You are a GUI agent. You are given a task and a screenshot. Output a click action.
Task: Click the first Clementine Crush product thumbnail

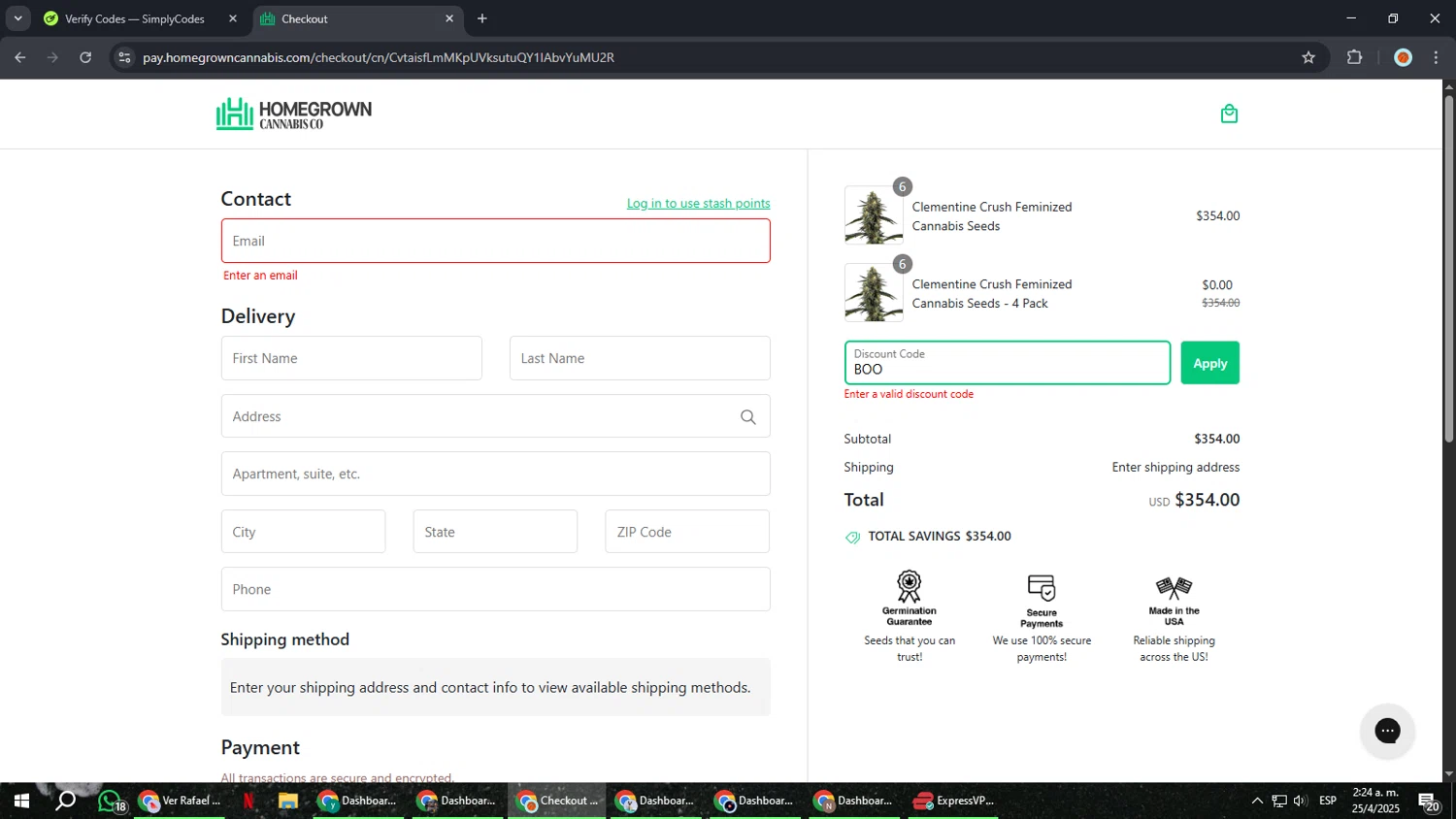[874, 215]
